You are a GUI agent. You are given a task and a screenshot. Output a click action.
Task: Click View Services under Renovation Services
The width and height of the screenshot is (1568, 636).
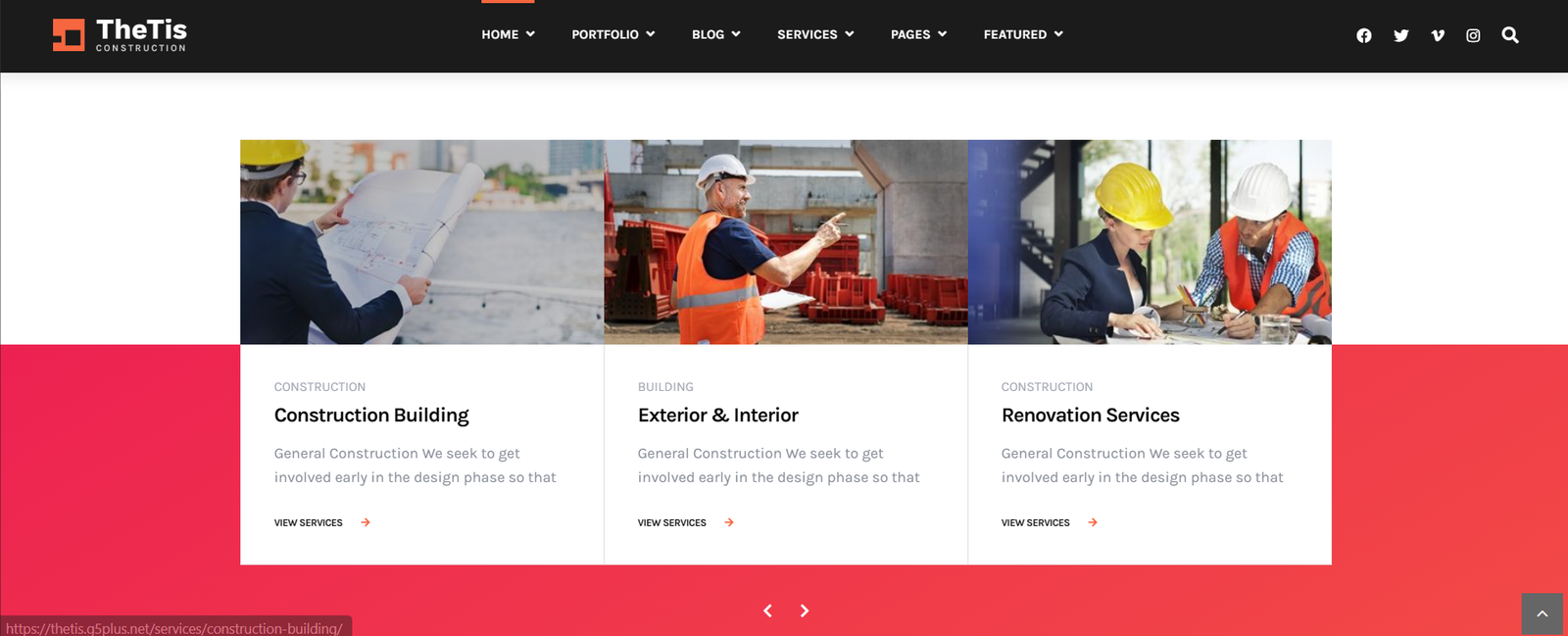[x=1050, y=522]
